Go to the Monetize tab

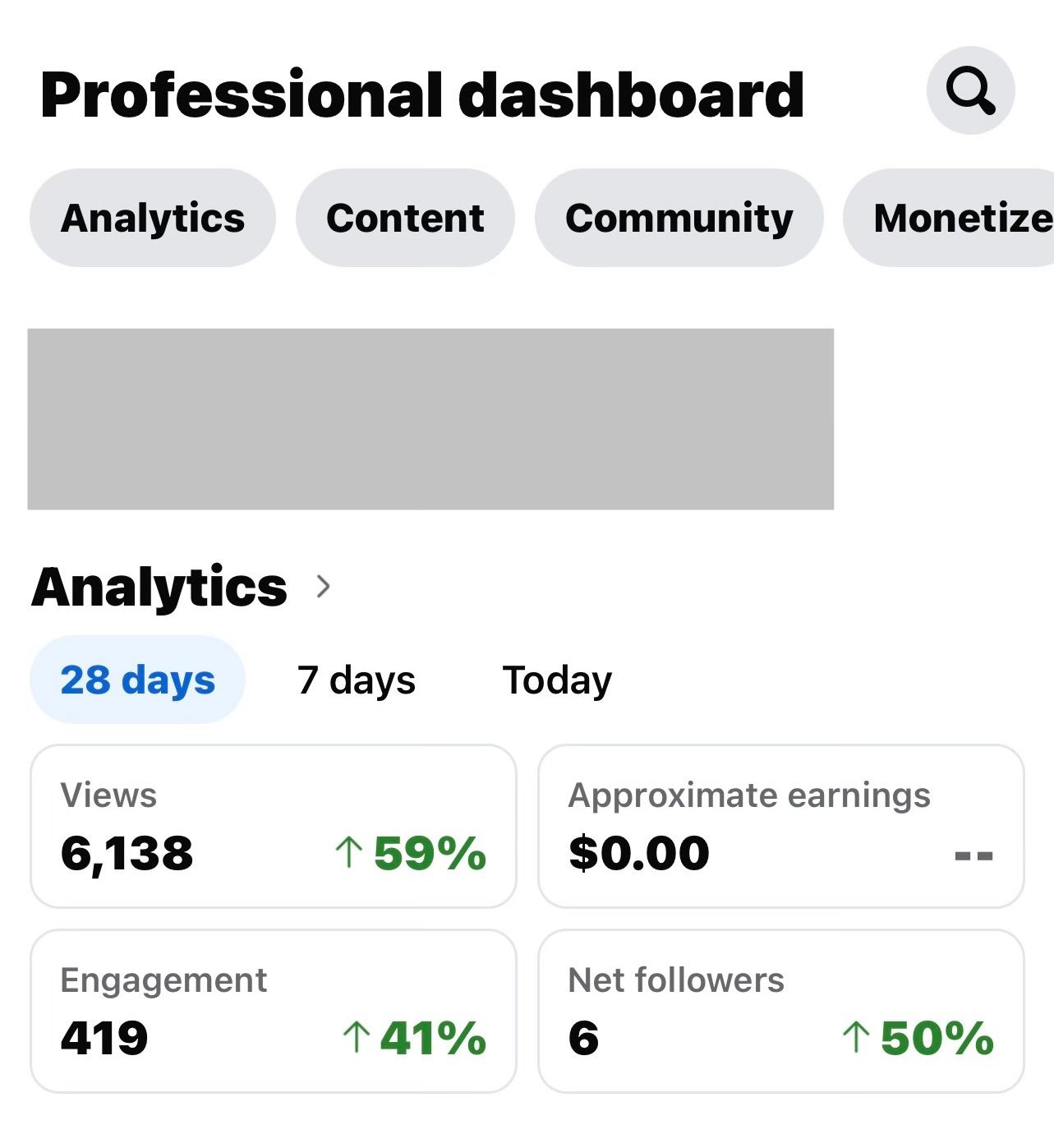(950, 218)
